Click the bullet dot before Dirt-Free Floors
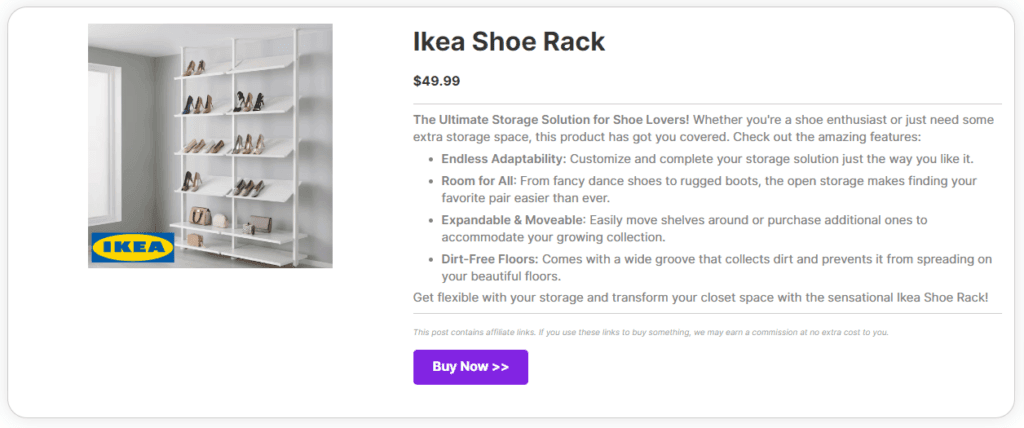The image size is (1024, 428). (x=430, y=259)
